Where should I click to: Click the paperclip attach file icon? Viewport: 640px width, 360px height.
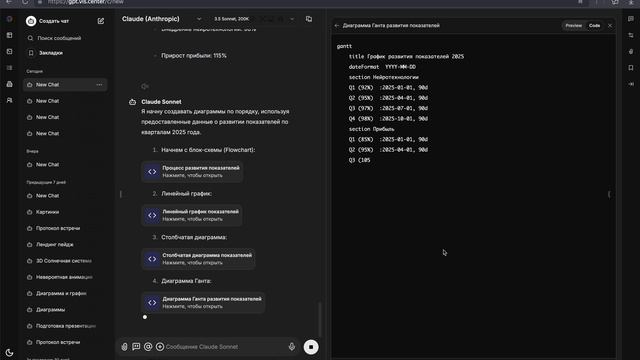(124, 347)
